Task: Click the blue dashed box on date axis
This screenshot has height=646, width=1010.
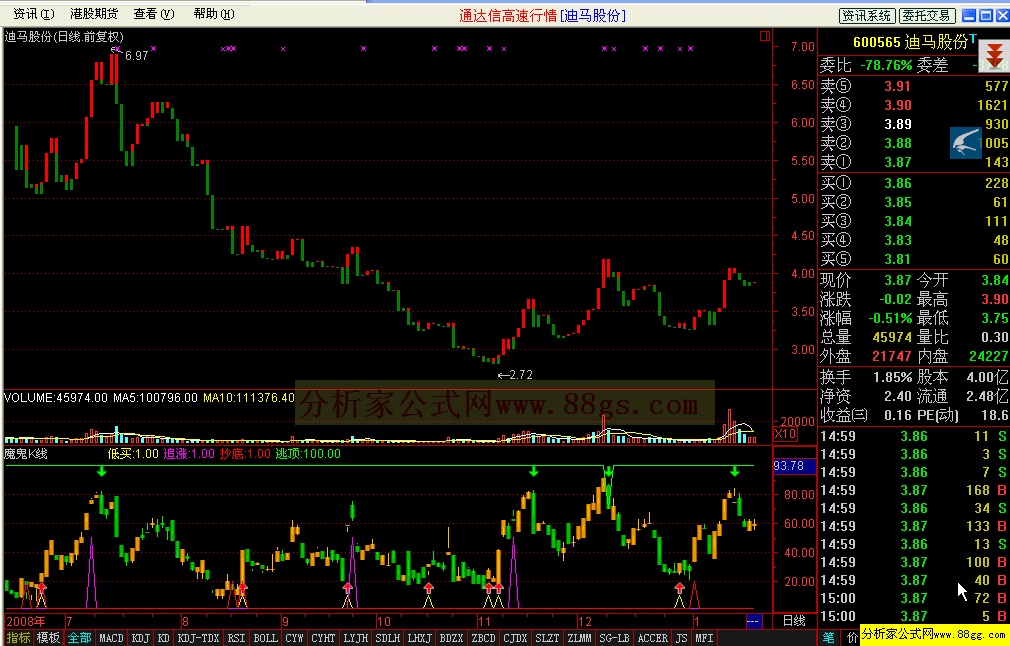Action: 754,622
